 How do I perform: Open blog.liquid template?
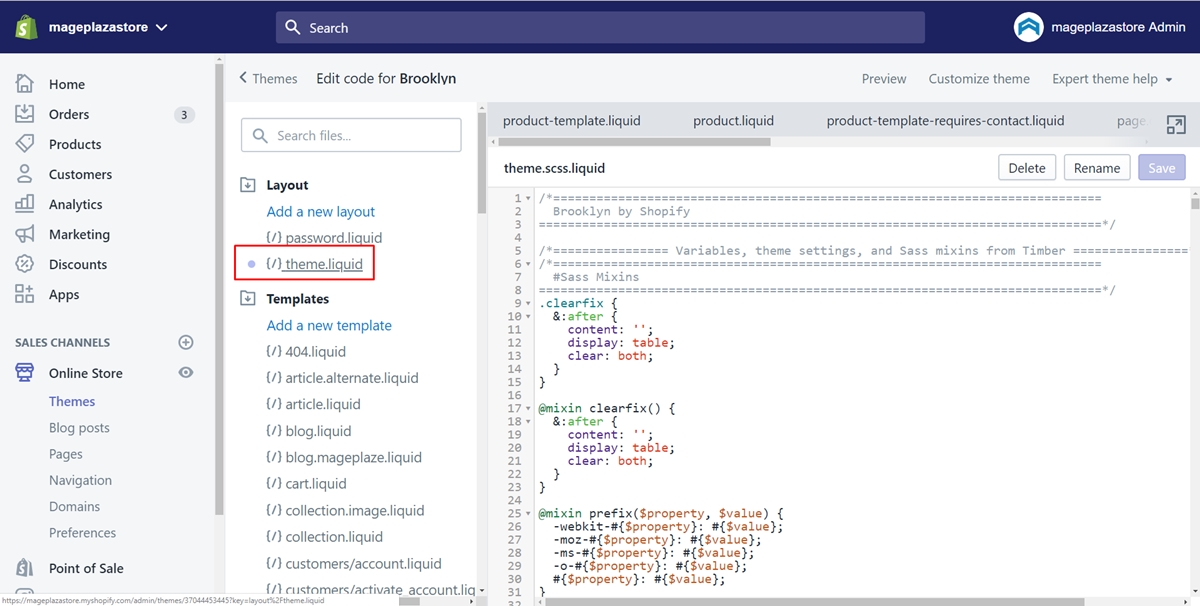tap(307, 431)
